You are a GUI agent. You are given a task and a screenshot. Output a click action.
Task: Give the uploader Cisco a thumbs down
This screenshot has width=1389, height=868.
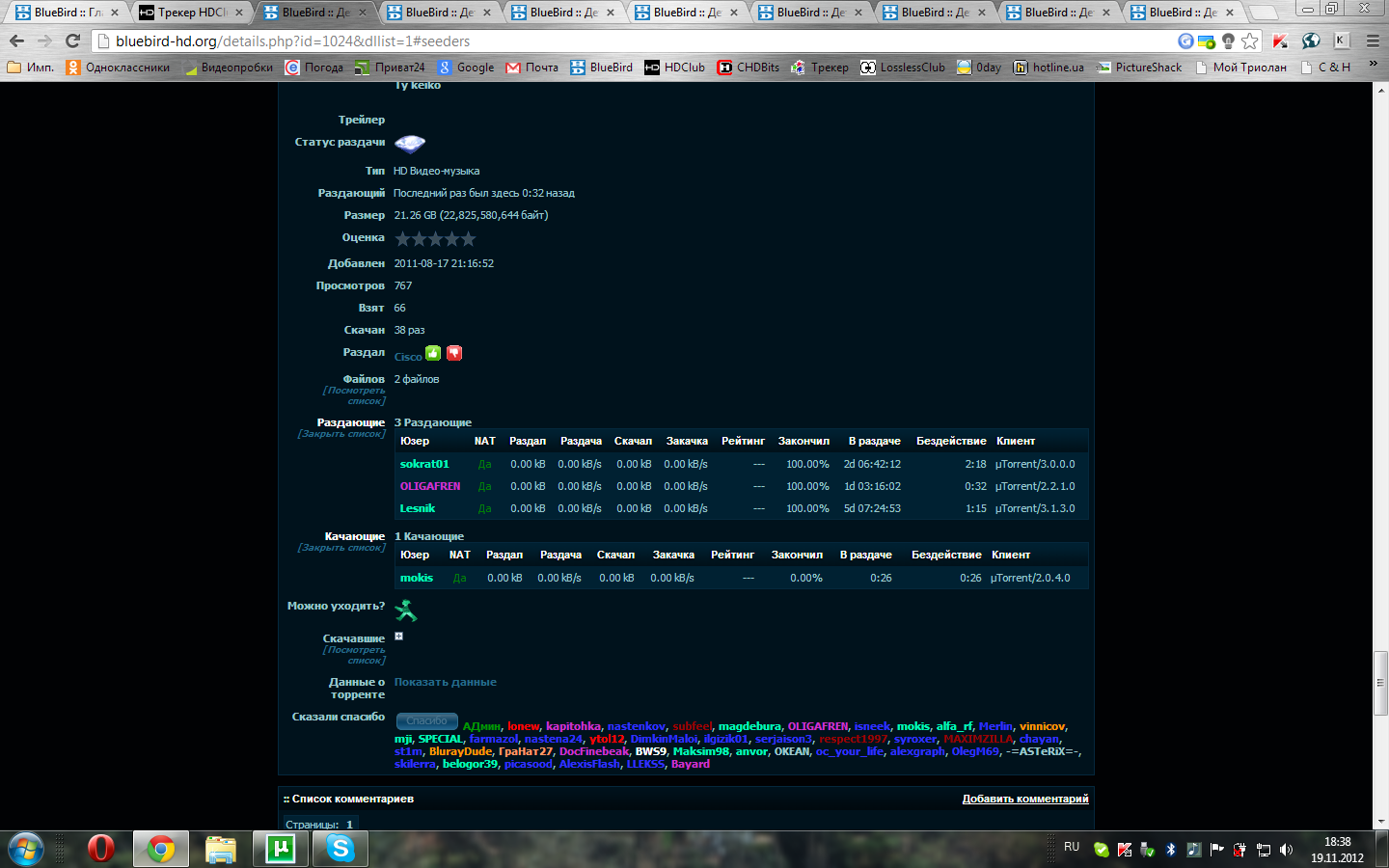454,353
